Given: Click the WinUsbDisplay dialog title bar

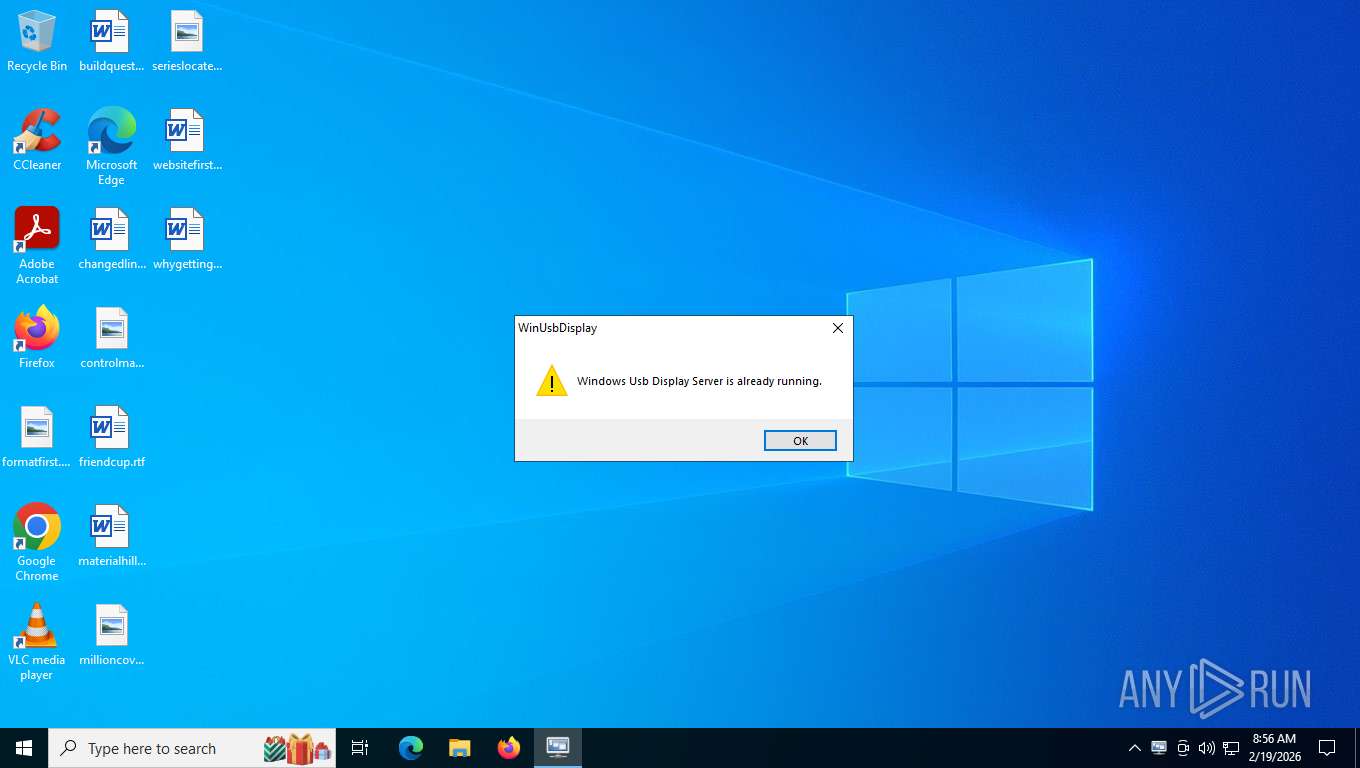Looking at the screenshot, I should click(668, 328).
